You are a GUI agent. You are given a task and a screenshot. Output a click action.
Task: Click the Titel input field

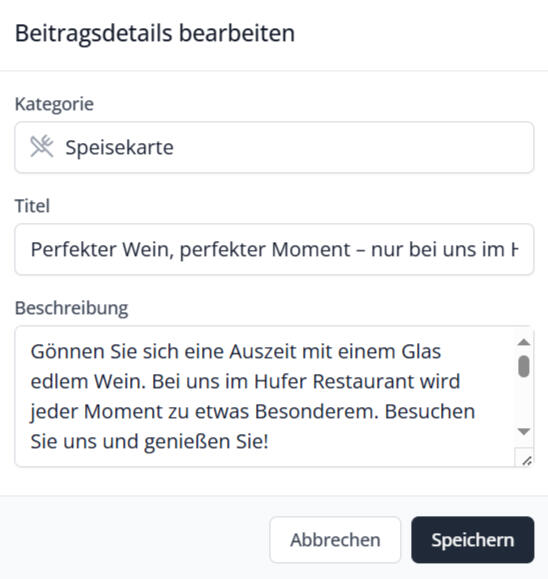tap(274, 249)
